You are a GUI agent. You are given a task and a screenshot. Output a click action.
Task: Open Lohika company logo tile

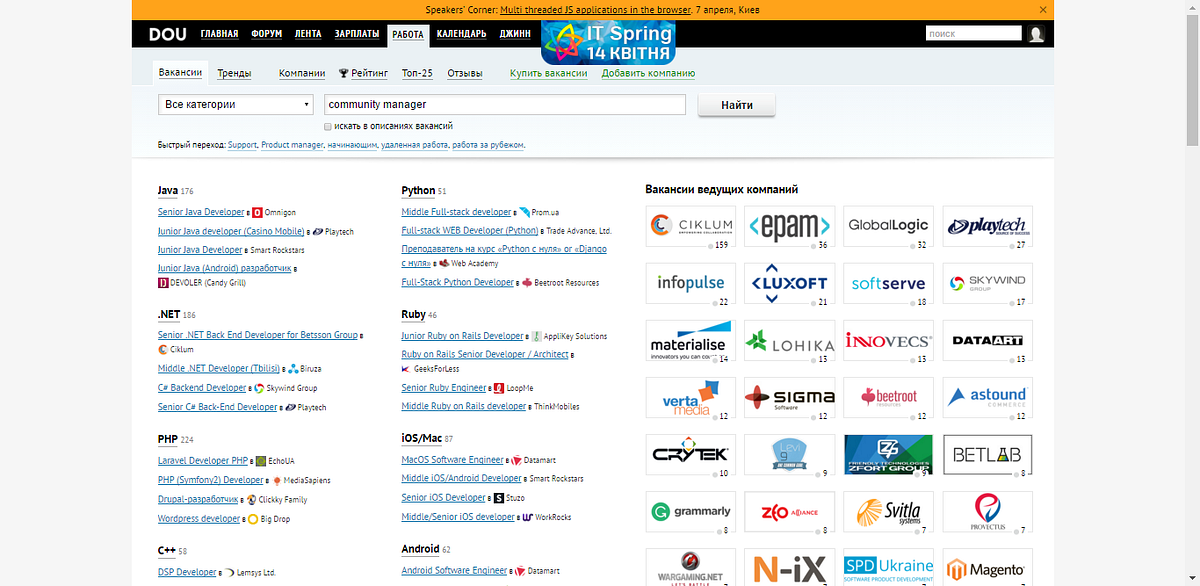click(790, 341)
